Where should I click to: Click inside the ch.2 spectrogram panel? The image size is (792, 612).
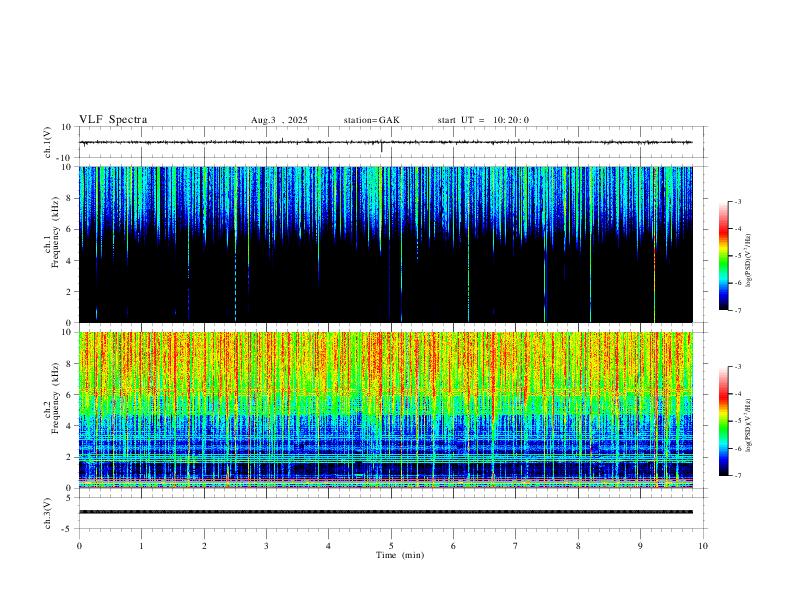[386, 410]
